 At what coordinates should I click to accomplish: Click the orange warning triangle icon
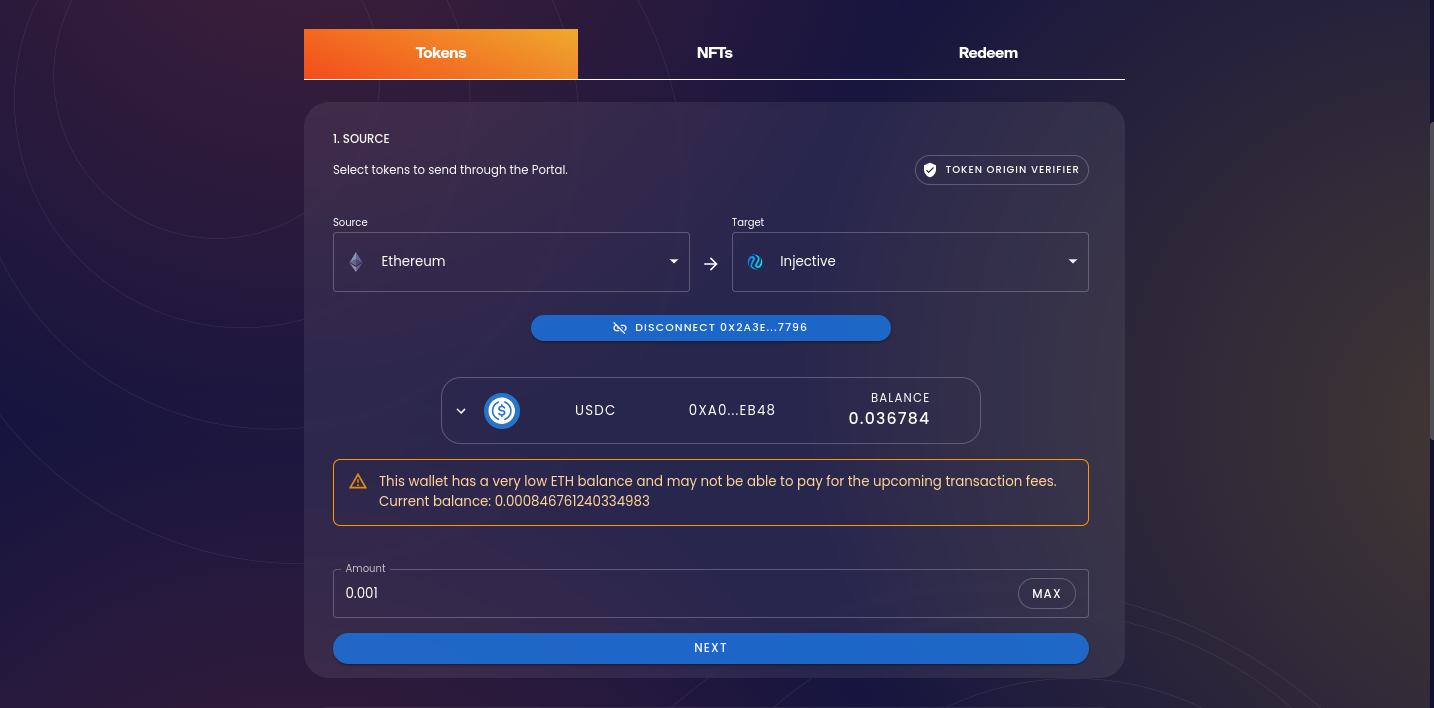358,482
